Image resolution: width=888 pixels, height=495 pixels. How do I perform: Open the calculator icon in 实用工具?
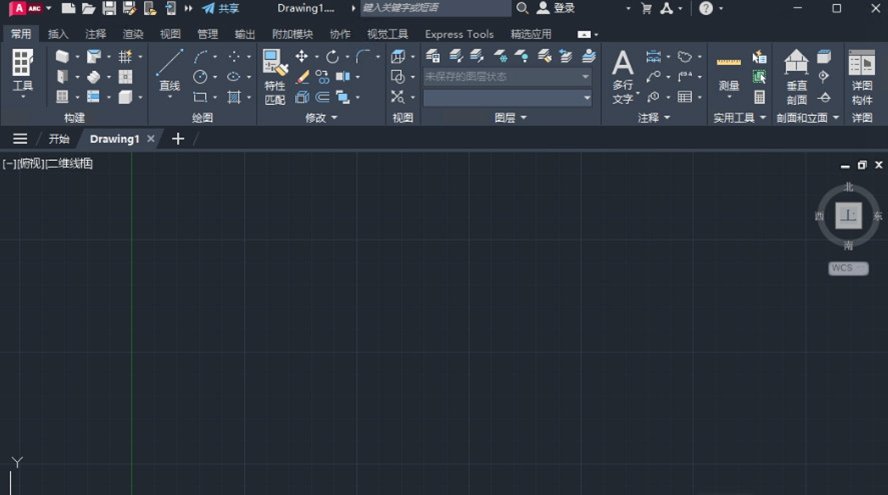(x=759, y=97)
